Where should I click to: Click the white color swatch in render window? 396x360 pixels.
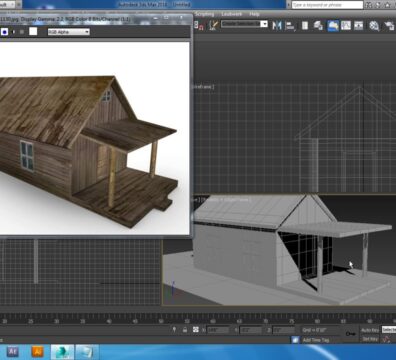point(33,32)
